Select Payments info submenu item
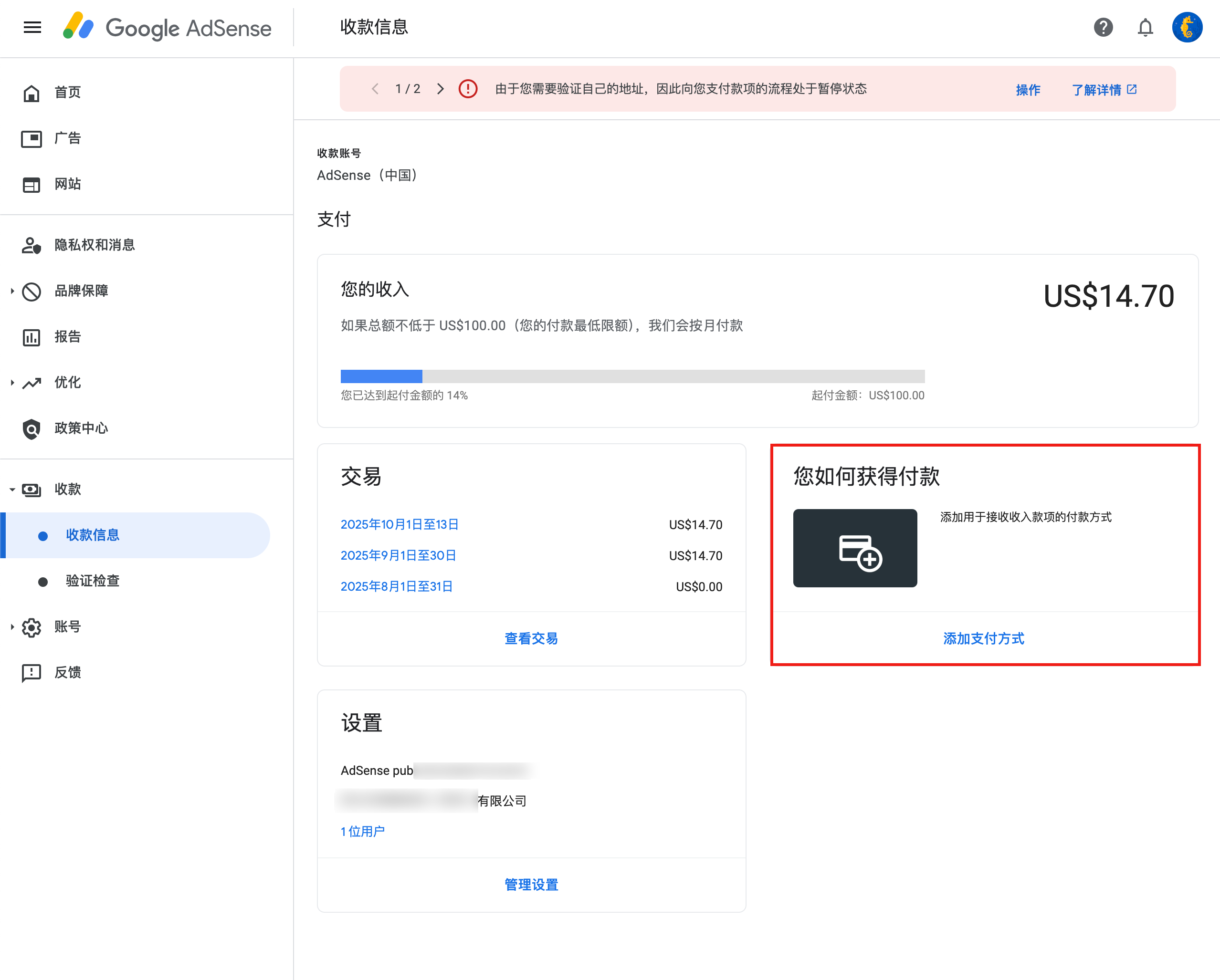This screenshot has width=1220, height=980. pyautogui.click(x=92, y=535)
